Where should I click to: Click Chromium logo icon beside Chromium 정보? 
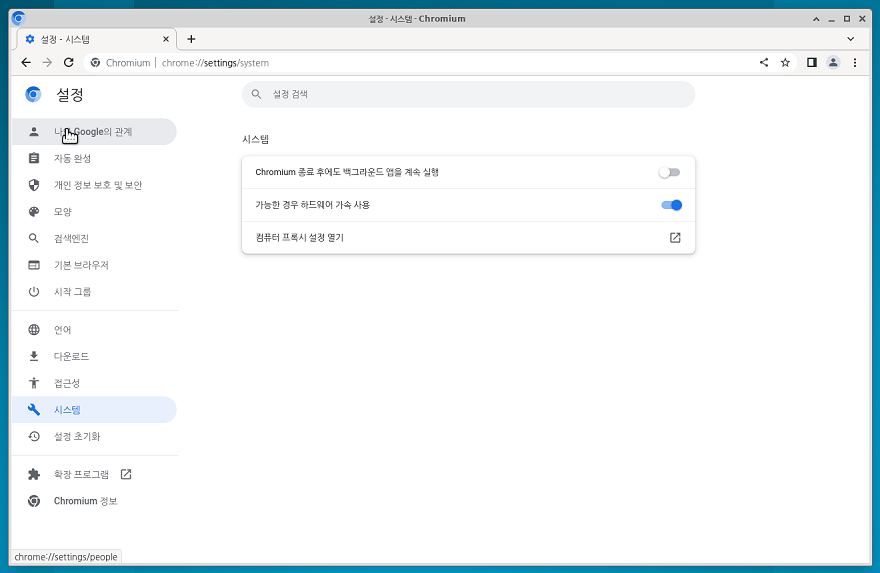point(34,501)
